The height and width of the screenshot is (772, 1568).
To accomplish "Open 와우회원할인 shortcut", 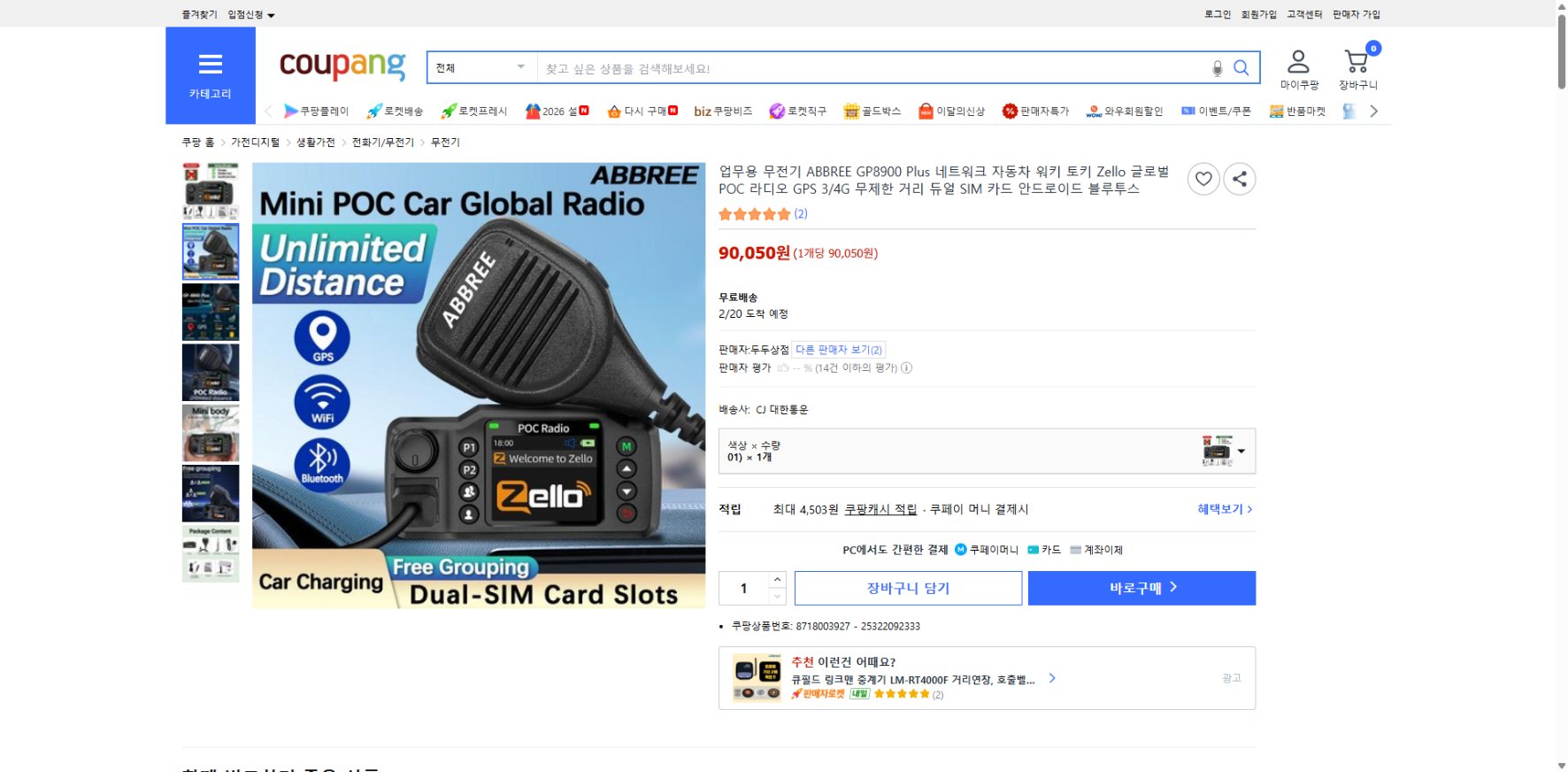I will [x=1125, y=111].
